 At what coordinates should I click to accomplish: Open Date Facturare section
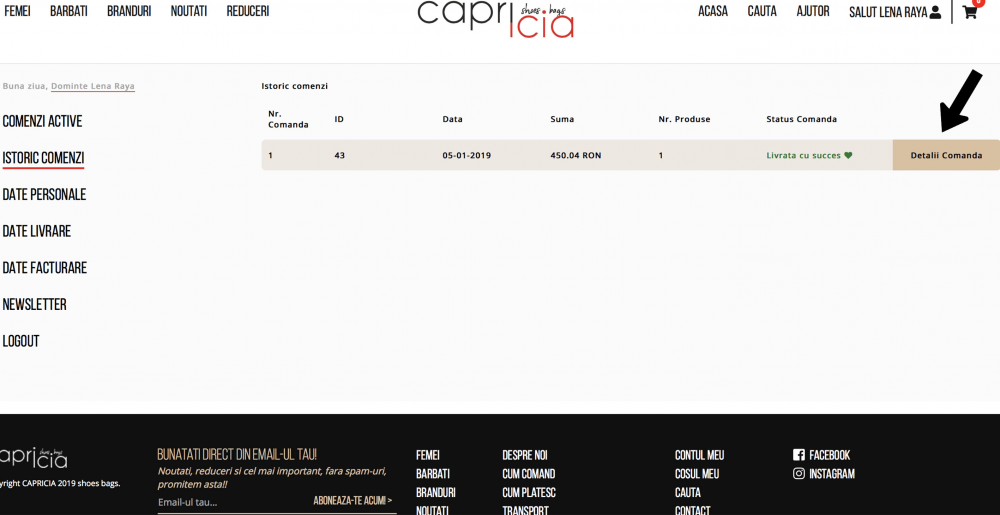coord(44,268)
